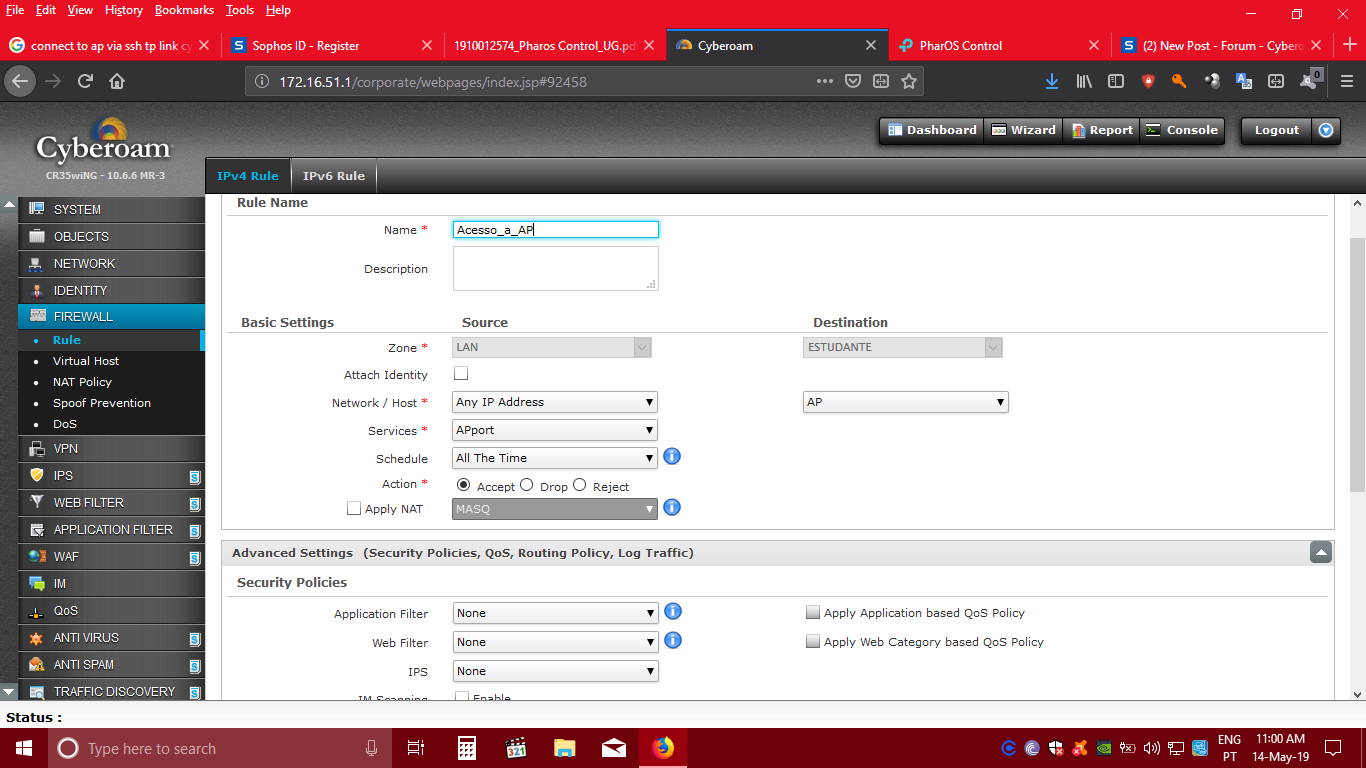
Task: Click the rule Name input field
Action: tap(555, 230)
